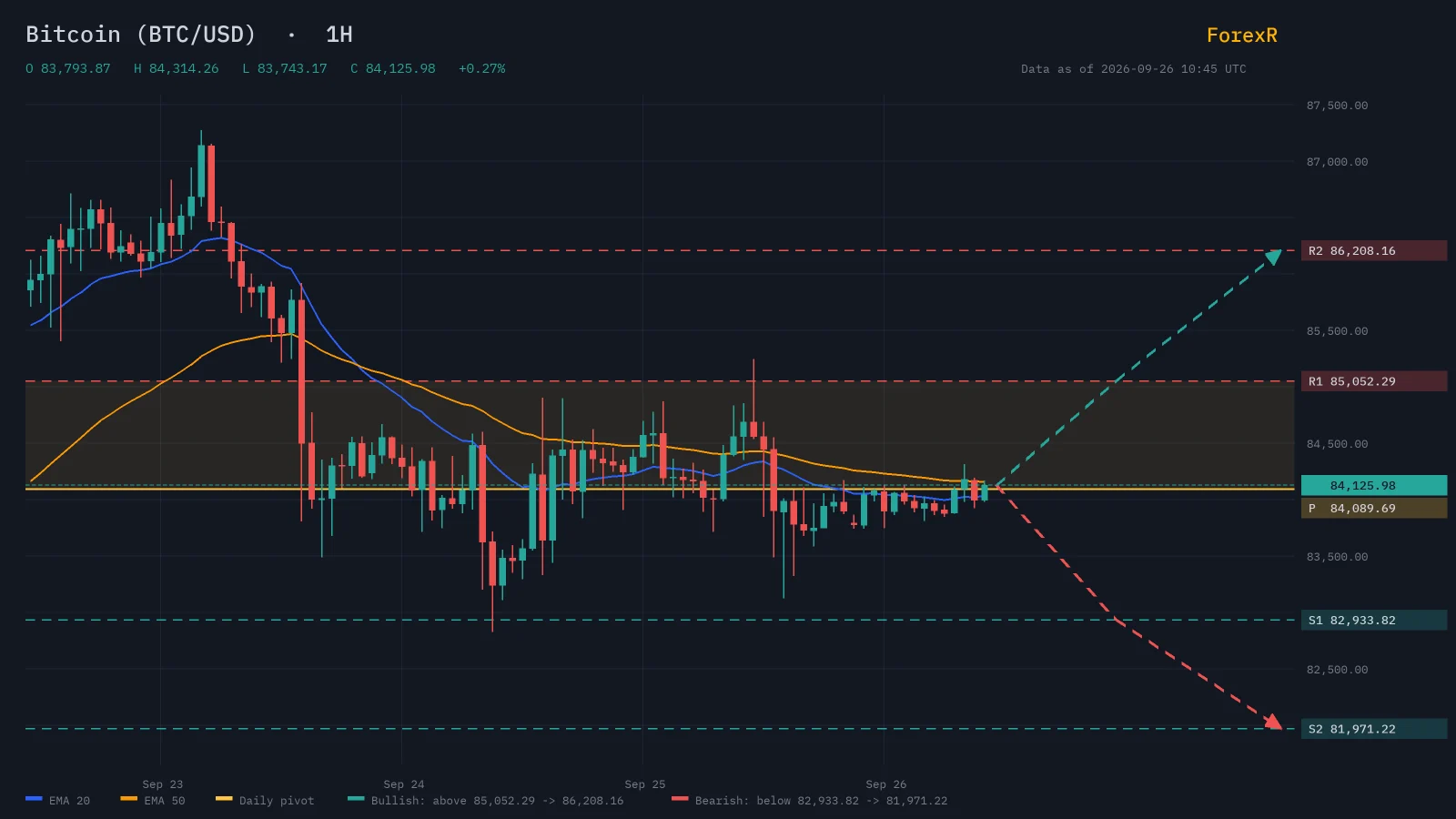The width and height of the screenshot is (1456, 819).
Task: Click the Bitcoin (BTC/USD) chart title
Action: click(x=141, y=35)
